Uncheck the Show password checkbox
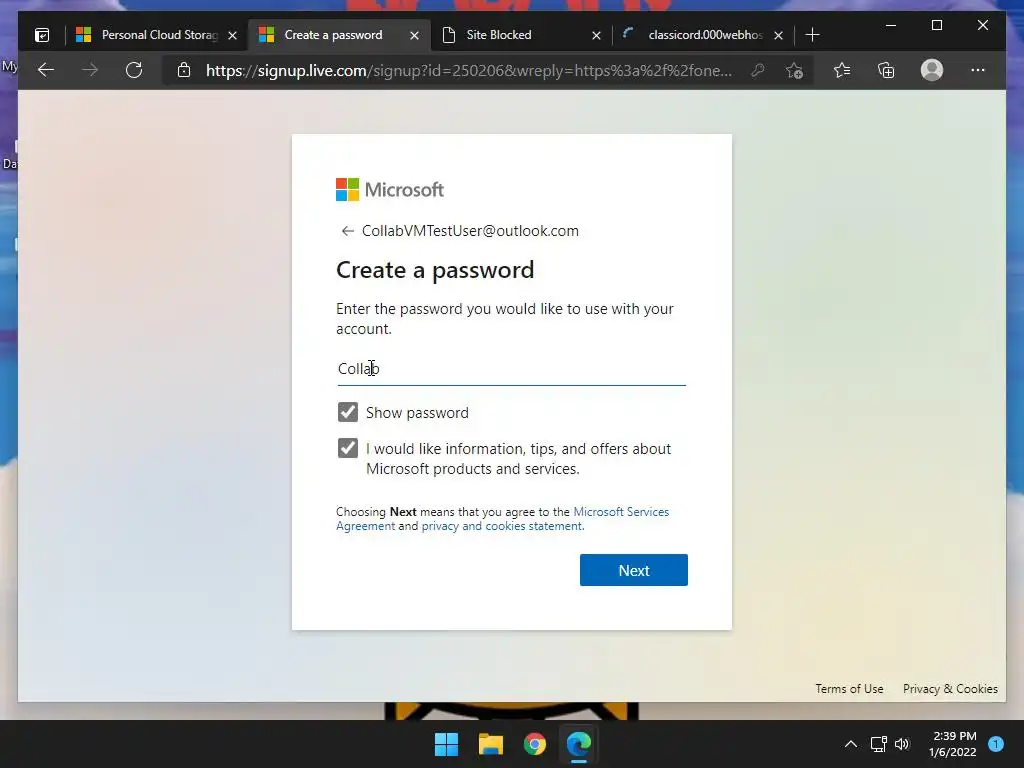 348,412
